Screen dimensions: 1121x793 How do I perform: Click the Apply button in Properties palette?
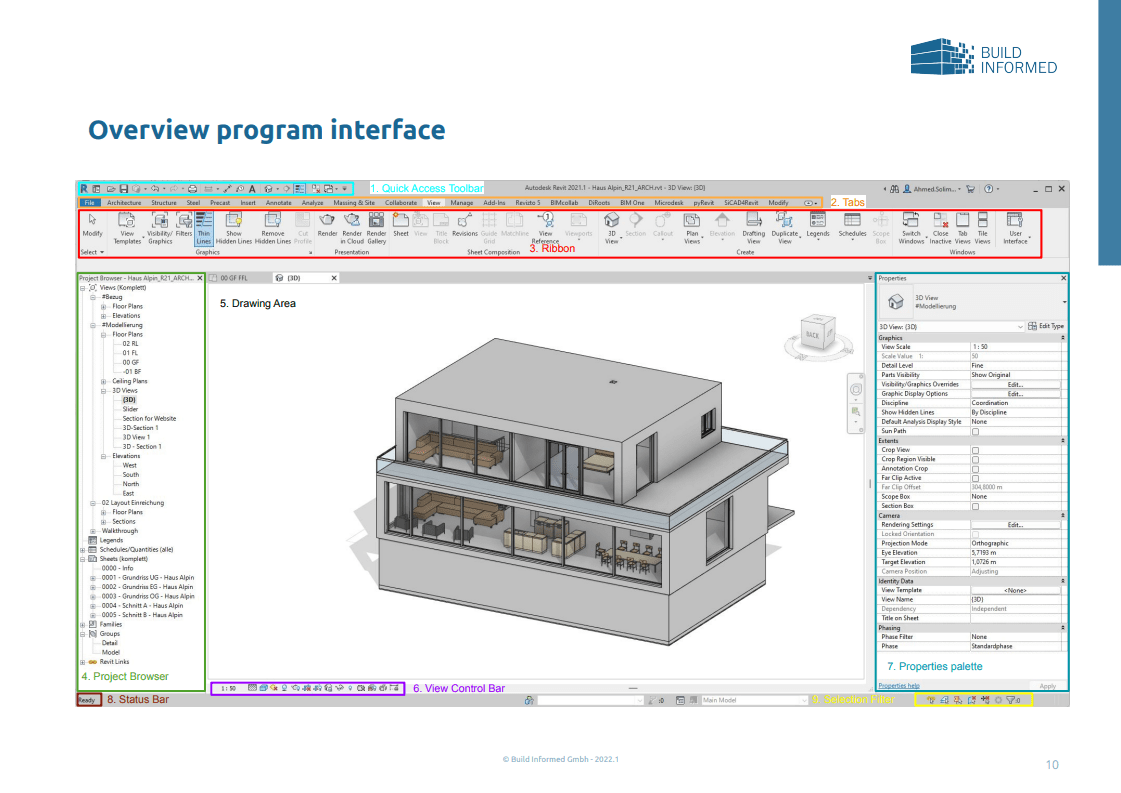[1047, 685]
